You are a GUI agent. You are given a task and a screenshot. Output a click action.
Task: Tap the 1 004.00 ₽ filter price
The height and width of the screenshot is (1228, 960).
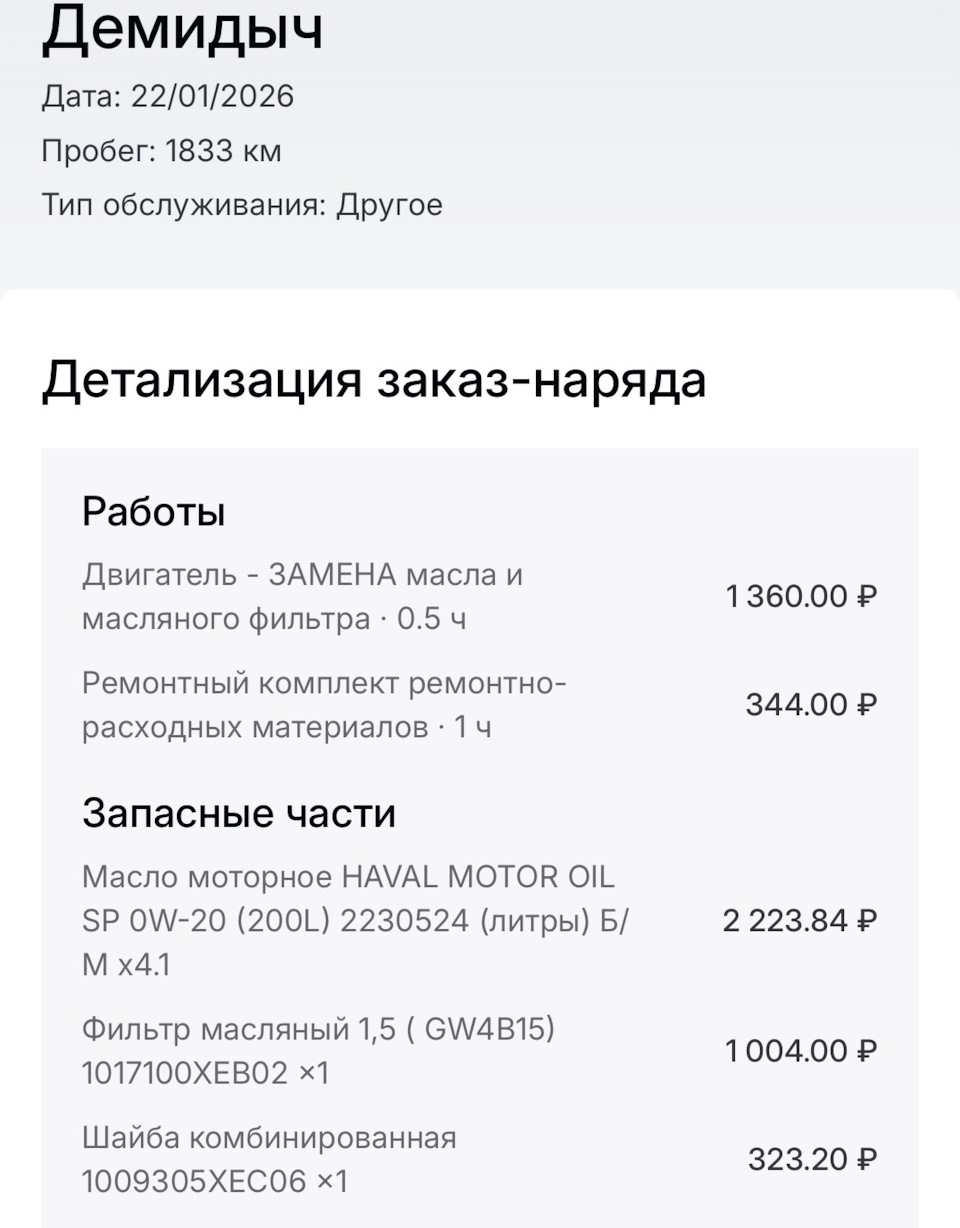pos(801,1051)
